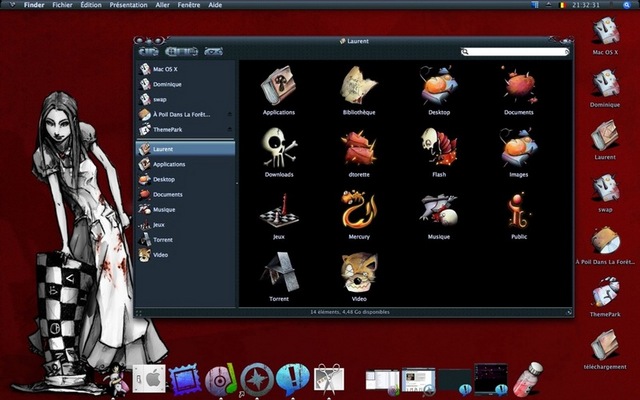Go to Torrent in the sidebar

[186, 240]
